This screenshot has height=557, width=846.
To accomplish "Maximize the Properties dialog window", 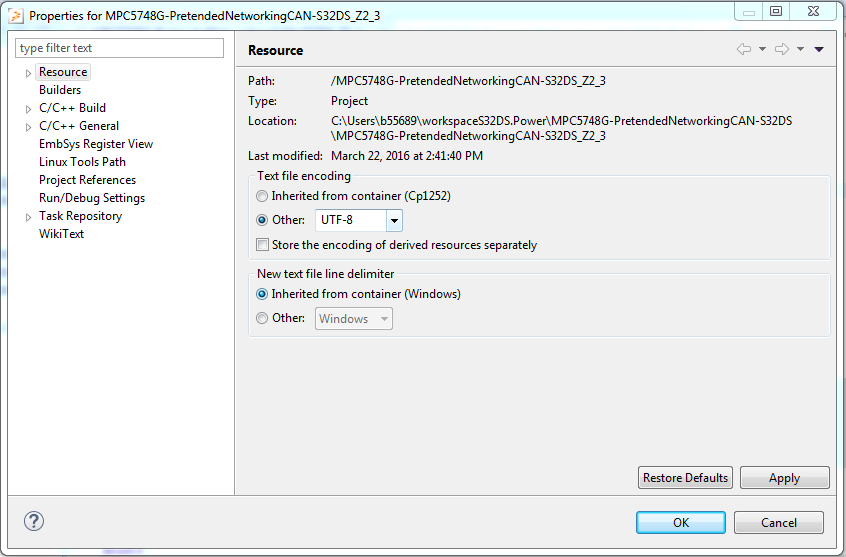I will (x=775, y=11).
